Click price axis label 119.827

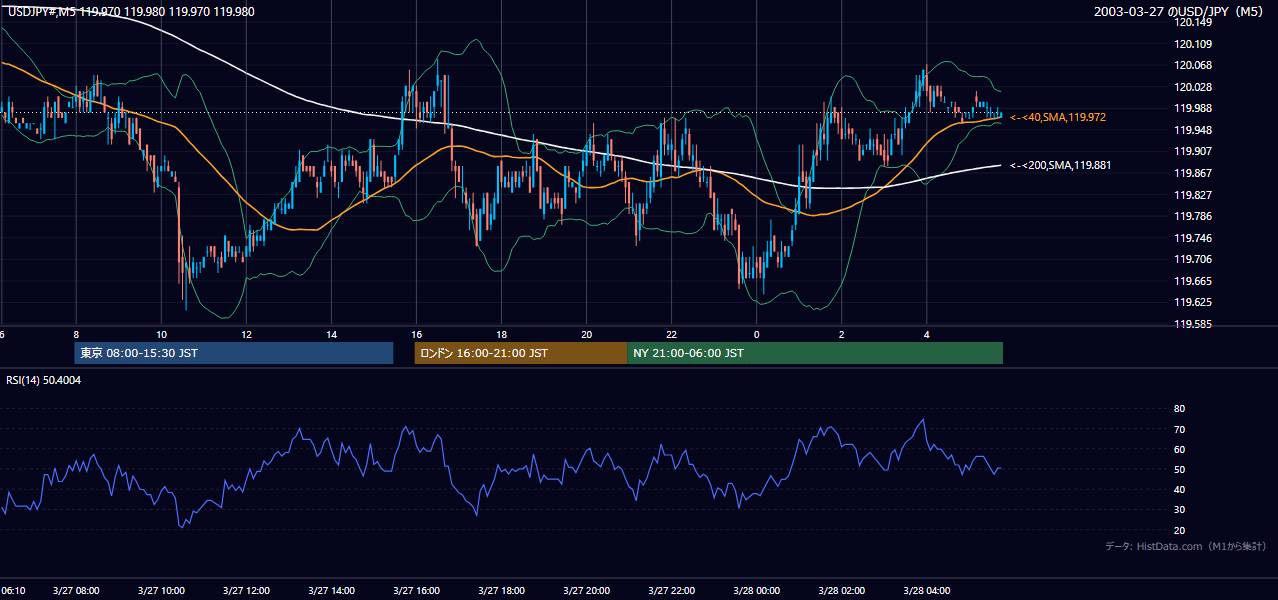[1194, 195]
